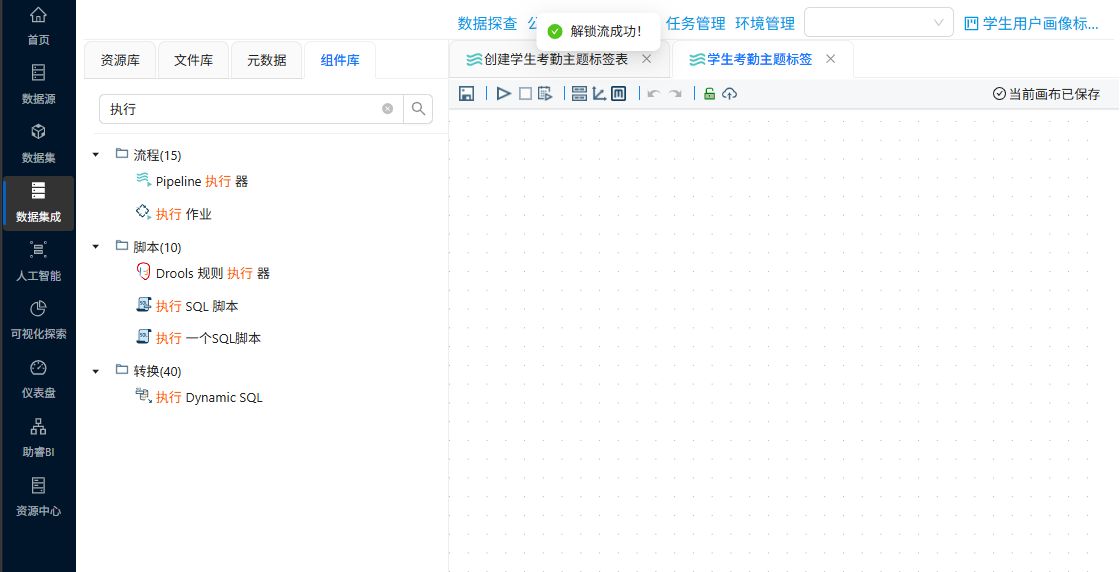Select the 学生考勤主题标签 tab
This screenshot has width=1120, height=572.
click(759, 59)
